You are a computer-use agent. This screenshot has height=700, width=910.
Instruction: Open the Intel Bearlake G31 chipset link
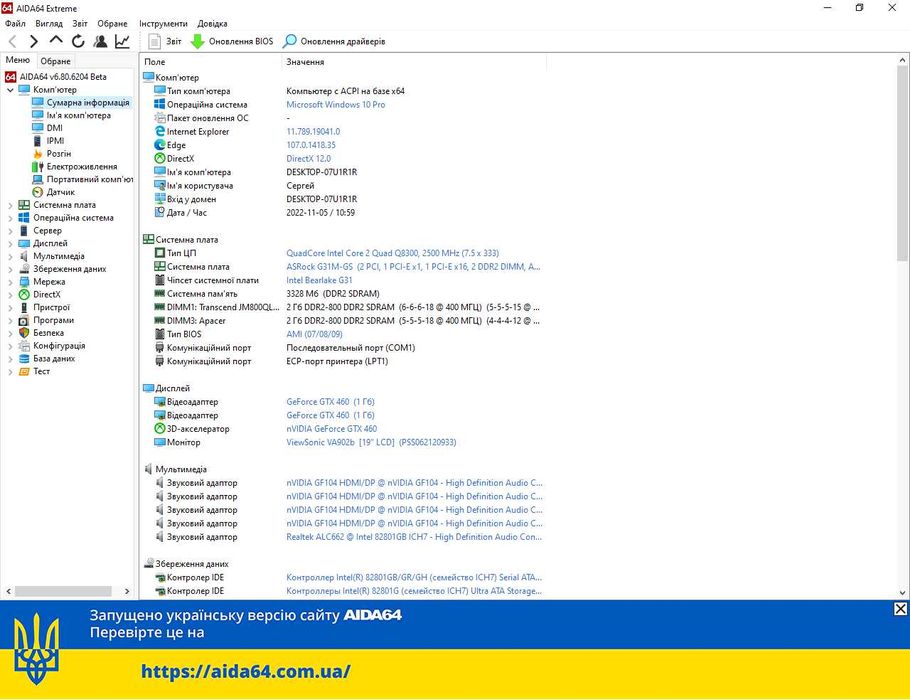pyautogui.click(x=319, y=280)
